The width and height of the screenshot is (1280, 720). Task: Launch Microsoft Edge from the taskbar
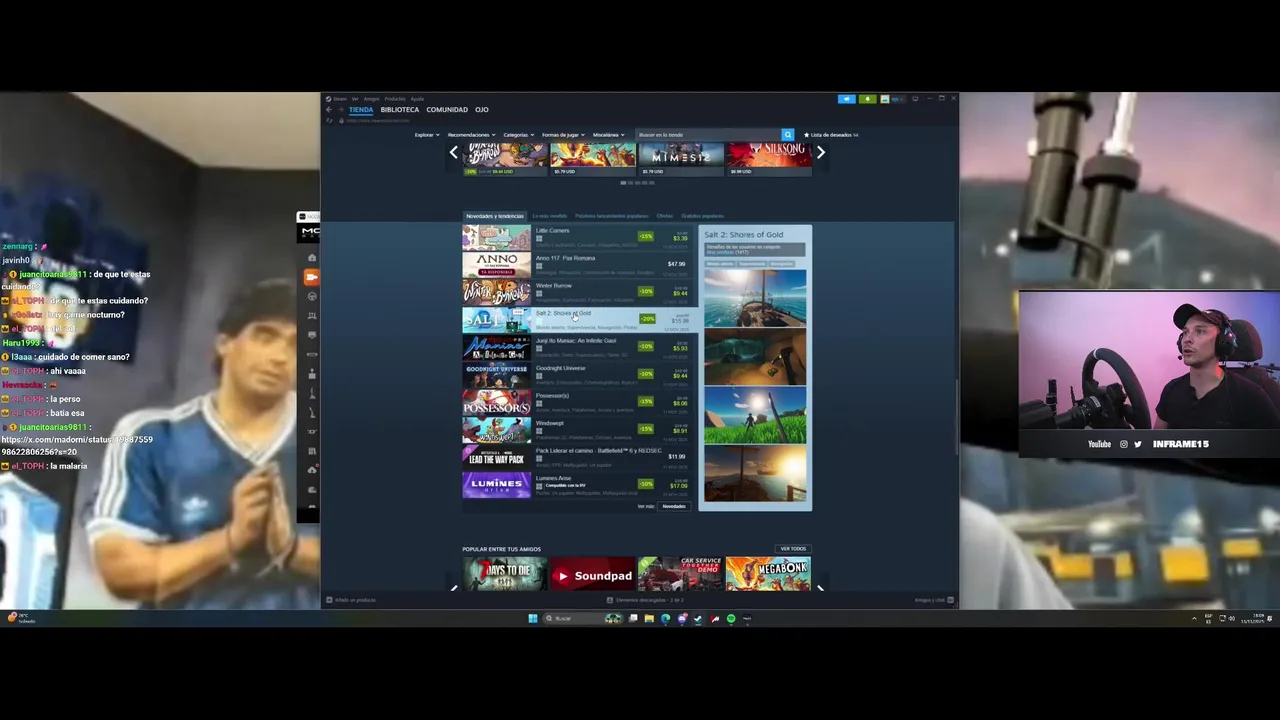665,618
